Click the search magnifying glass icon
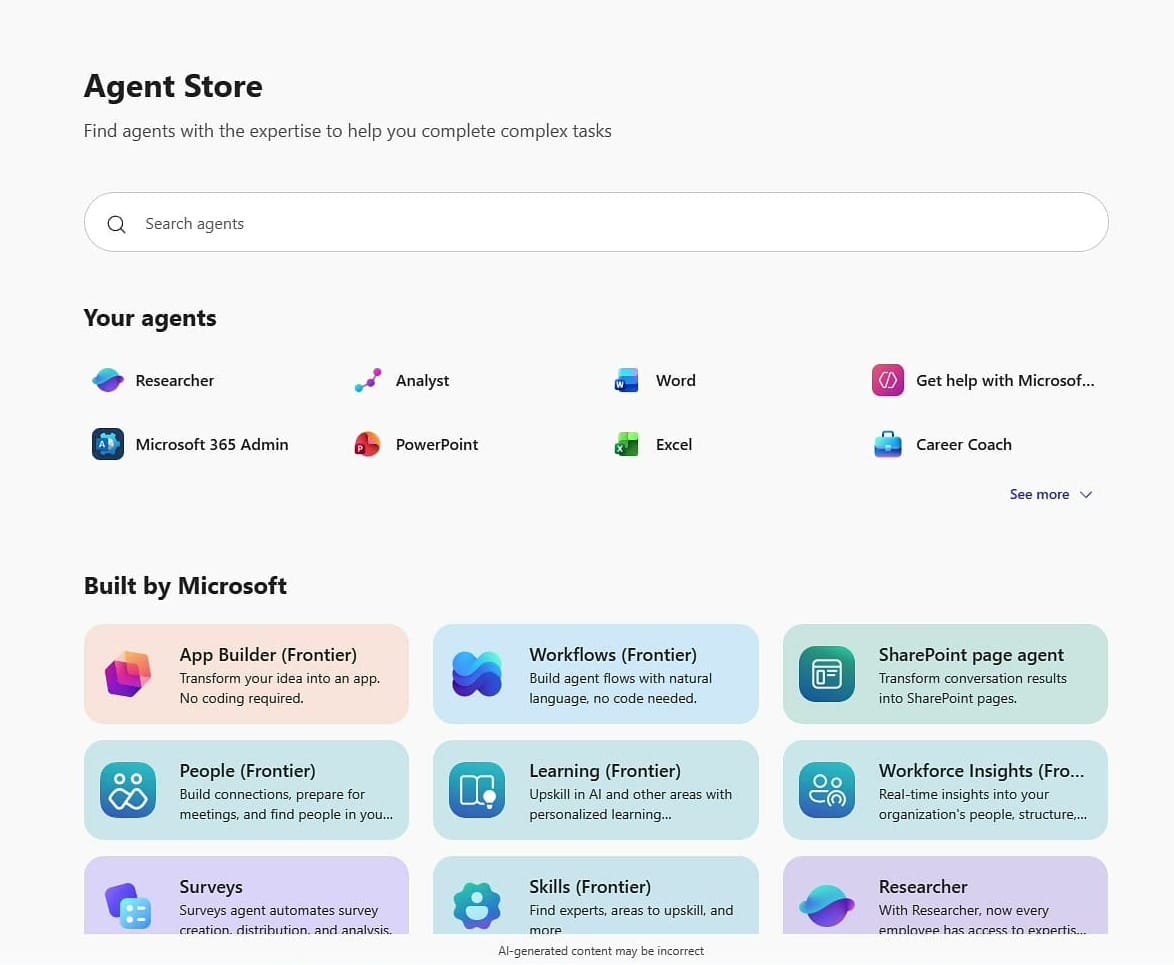This screenshot has width=1174, height=965. (116, 224)
